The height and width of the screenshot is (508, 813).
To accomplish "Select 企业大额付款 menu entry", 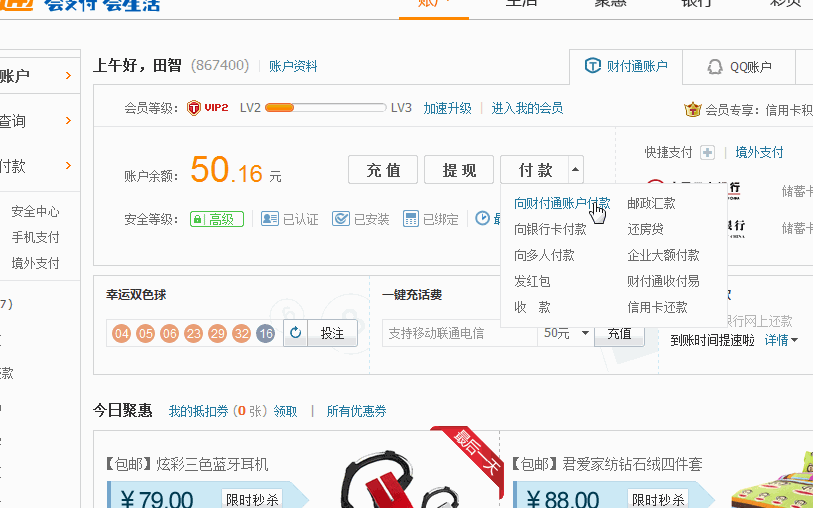I will 664,255.
